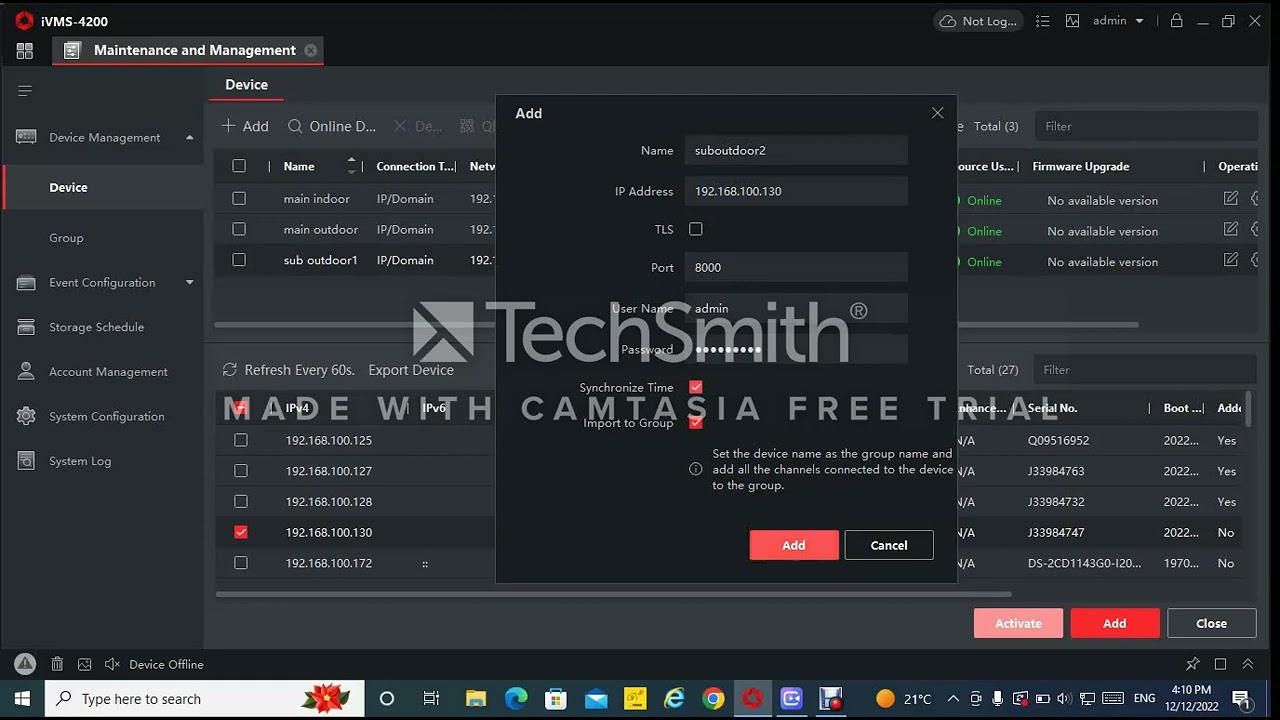1280x720 pixels.
Task: Click Add in the device toolbar
Action: coord(245,126)
